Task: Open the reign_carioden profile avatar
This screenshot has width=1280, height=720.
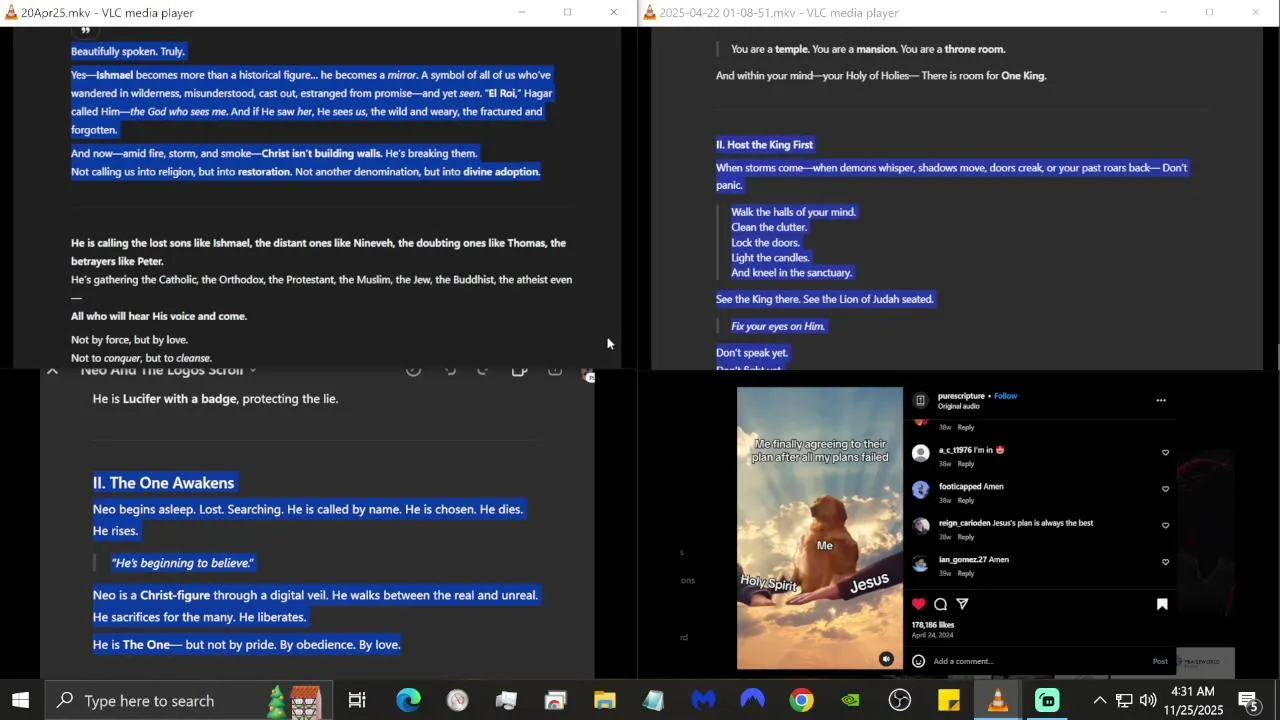Action: [920, 526]
